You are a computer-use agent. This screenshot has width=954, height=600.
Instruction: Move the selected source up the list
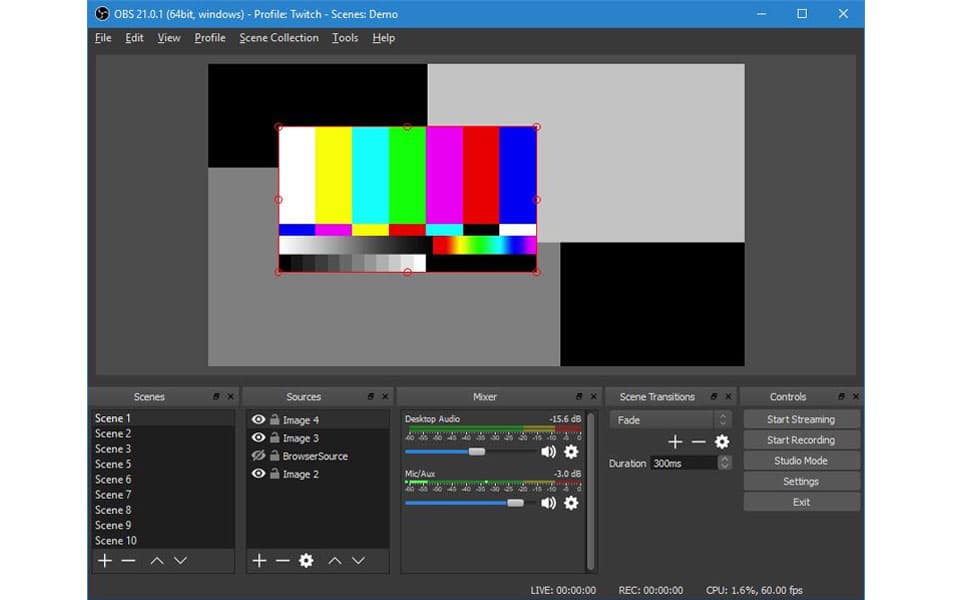[337, 561]
